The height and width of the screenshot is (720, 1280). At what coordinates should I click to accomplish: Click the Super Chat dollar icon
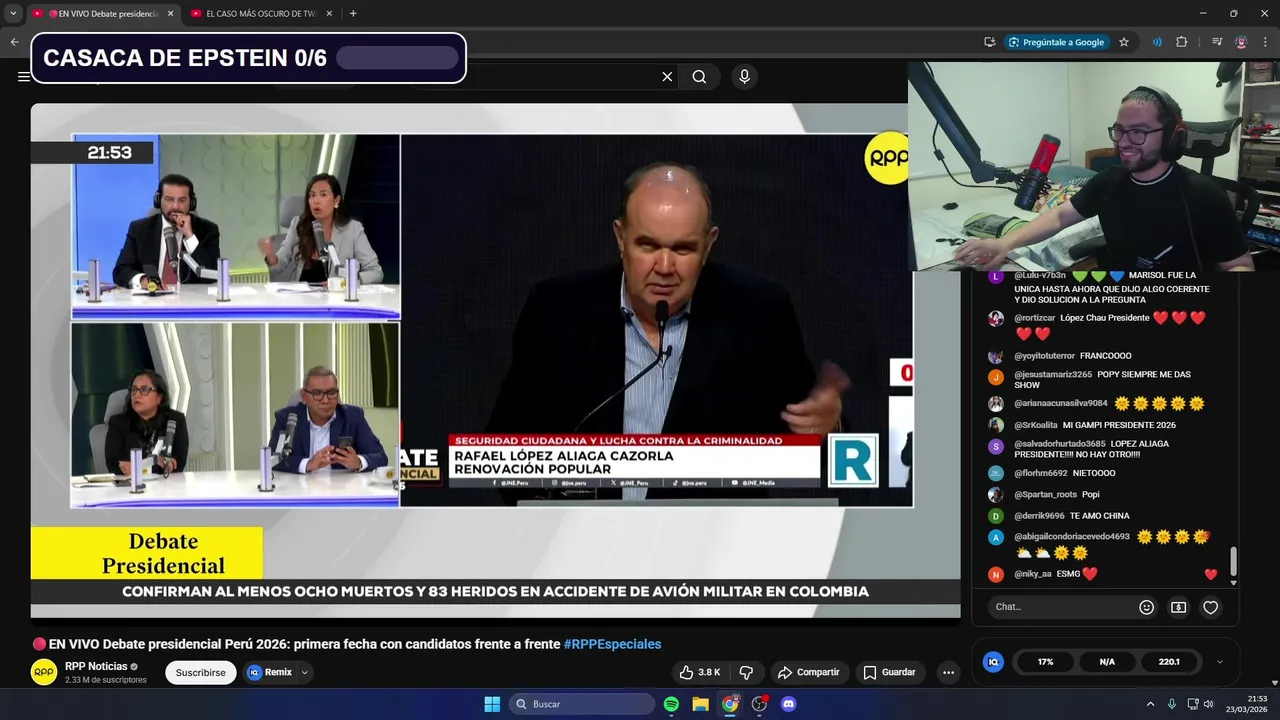click(x=1179, y=607)
